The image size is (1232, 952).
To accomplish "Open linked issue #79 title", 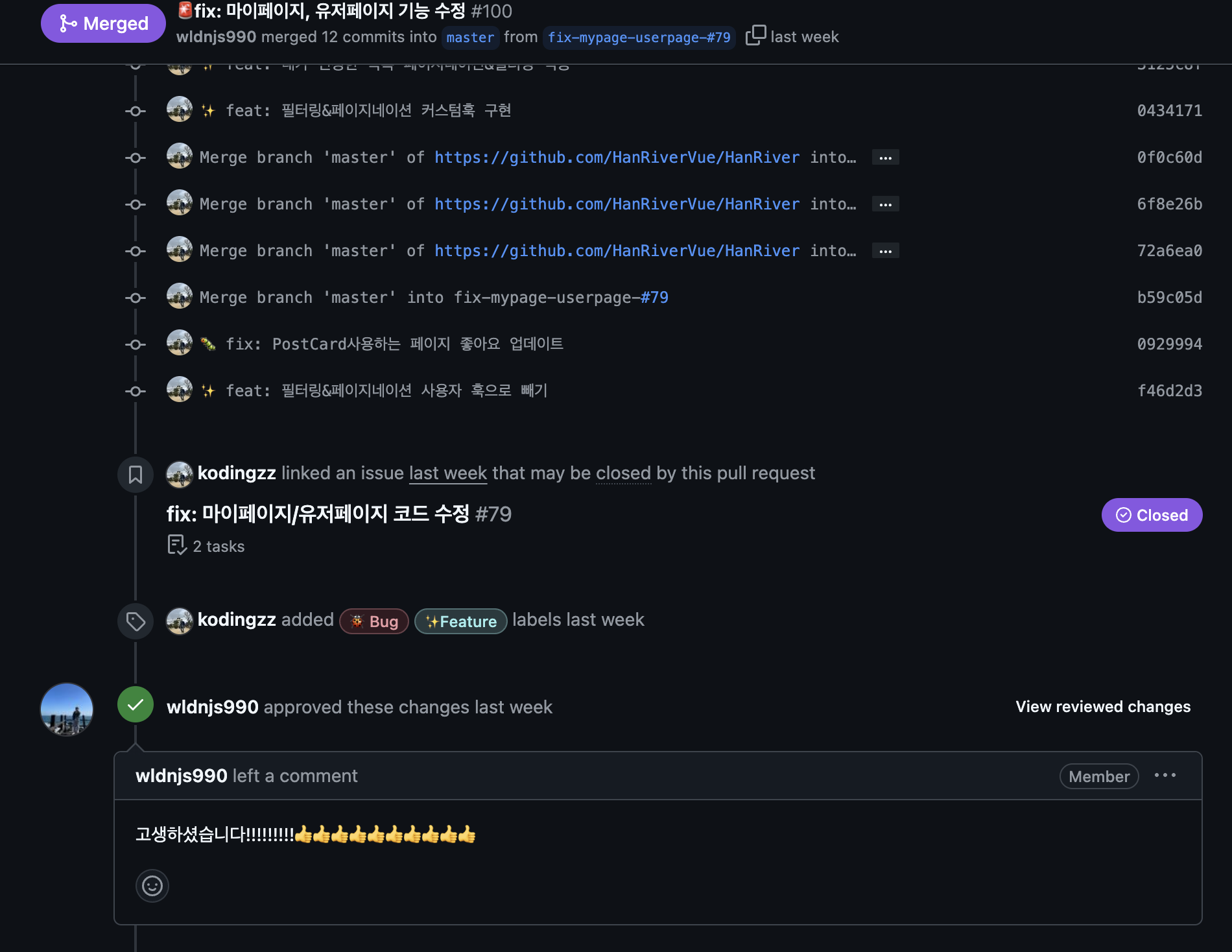I will (x=339, y=514).
